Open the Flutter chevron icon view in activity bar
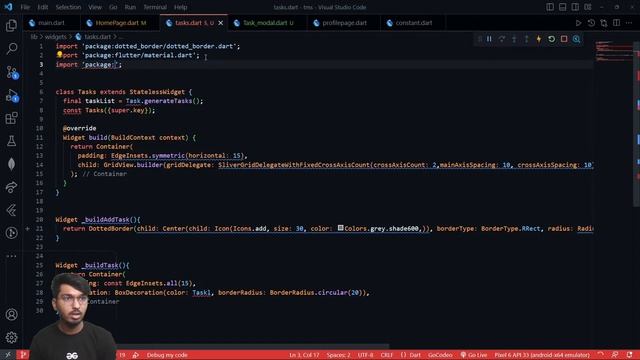Image resolution: width=640 pixels, height=360 pixels. (11, 210)
